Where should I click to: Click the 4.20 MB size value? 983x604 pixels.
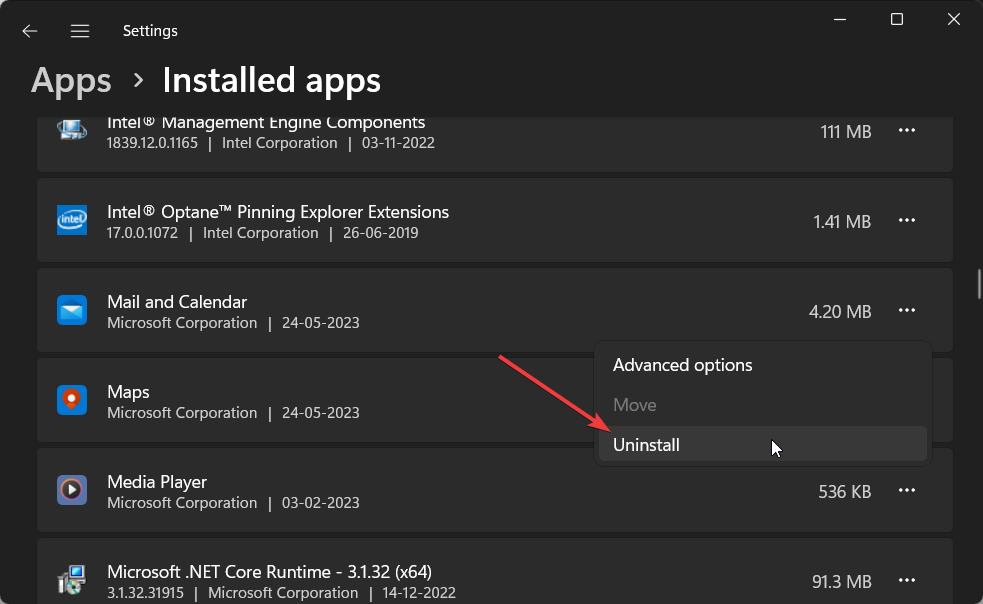(x=840, y=312)
